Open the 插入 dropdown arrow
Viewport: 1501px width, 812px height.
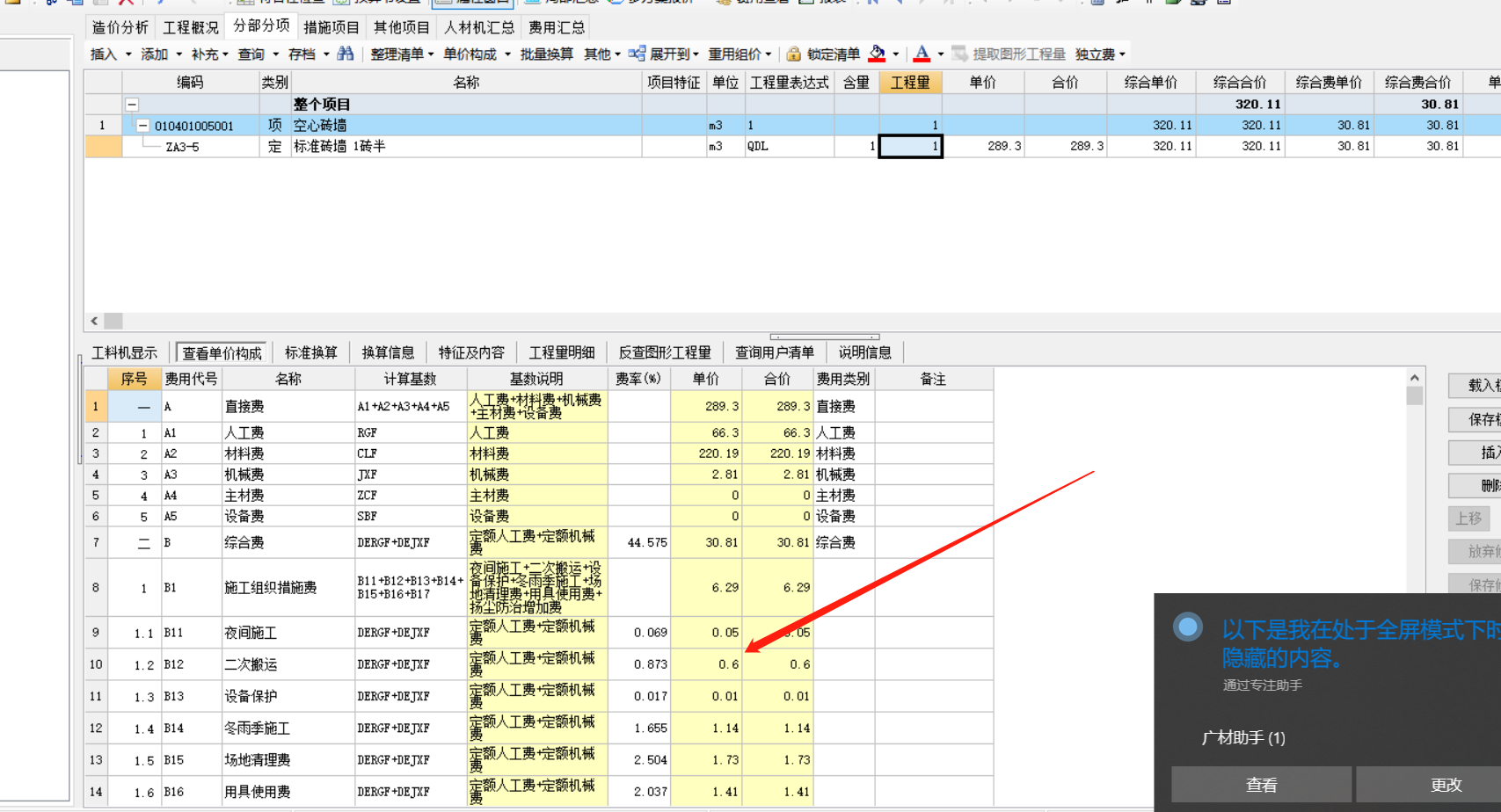pos(128,54)
